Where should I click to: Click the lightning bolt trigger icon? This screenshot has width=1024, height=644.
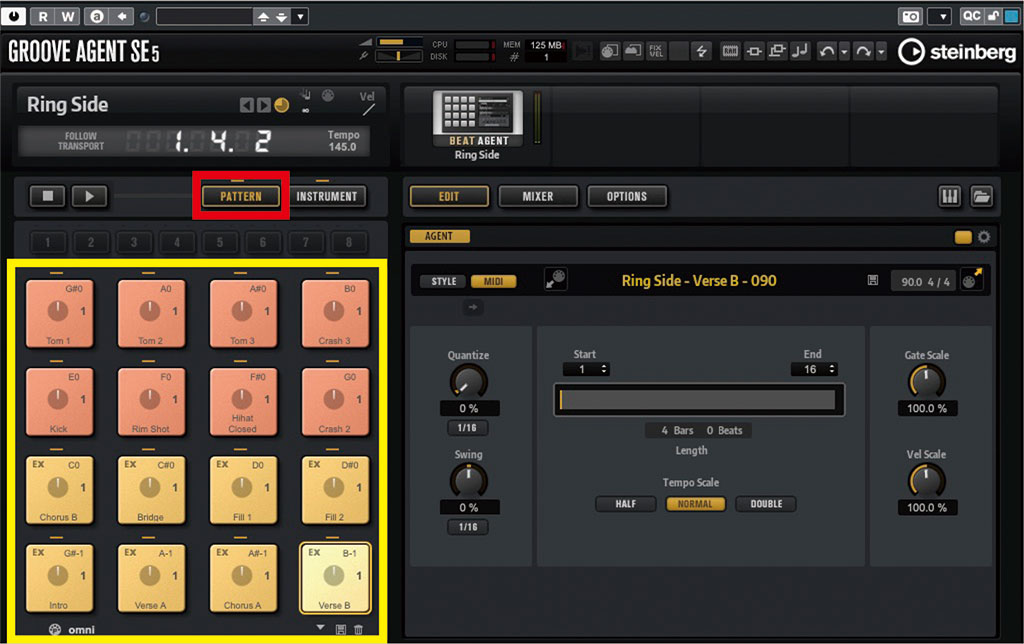[701, 50]
